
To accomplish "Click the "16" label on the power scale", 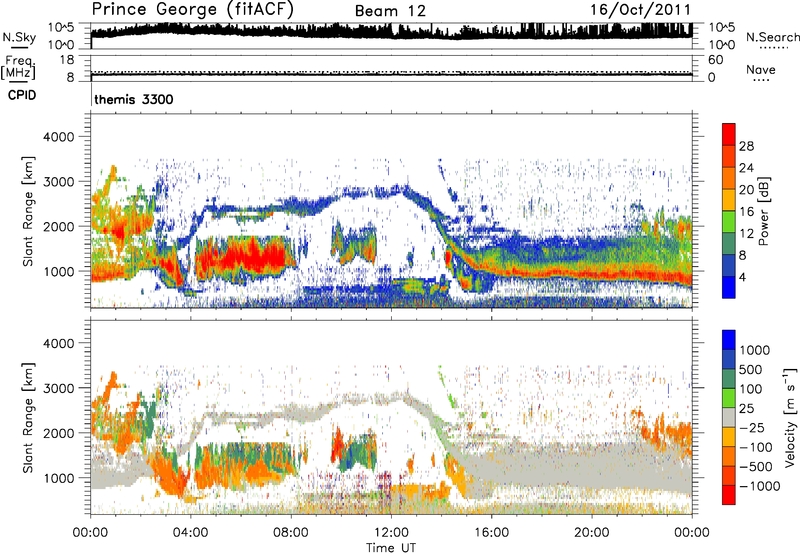I will (746, 212).
